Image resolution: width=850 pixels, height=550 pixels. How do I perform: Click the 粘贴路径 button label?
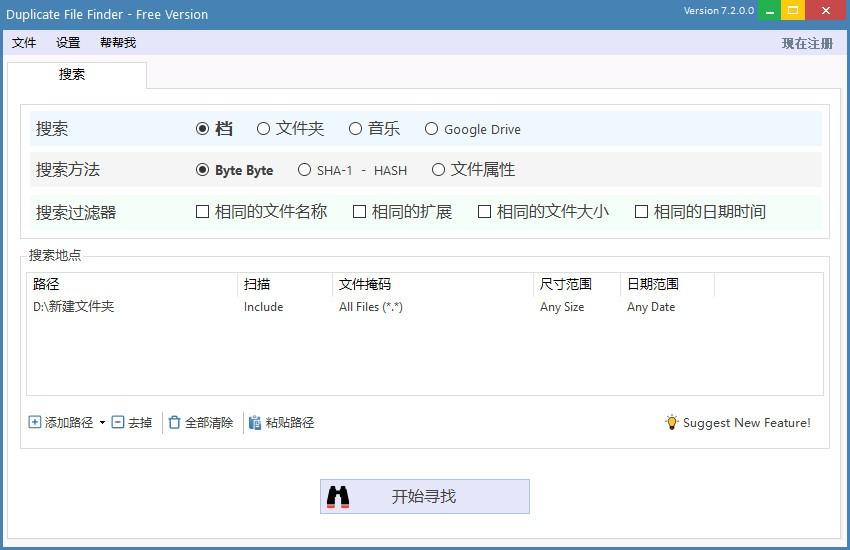pyautogui.click(x=289, y=423)
